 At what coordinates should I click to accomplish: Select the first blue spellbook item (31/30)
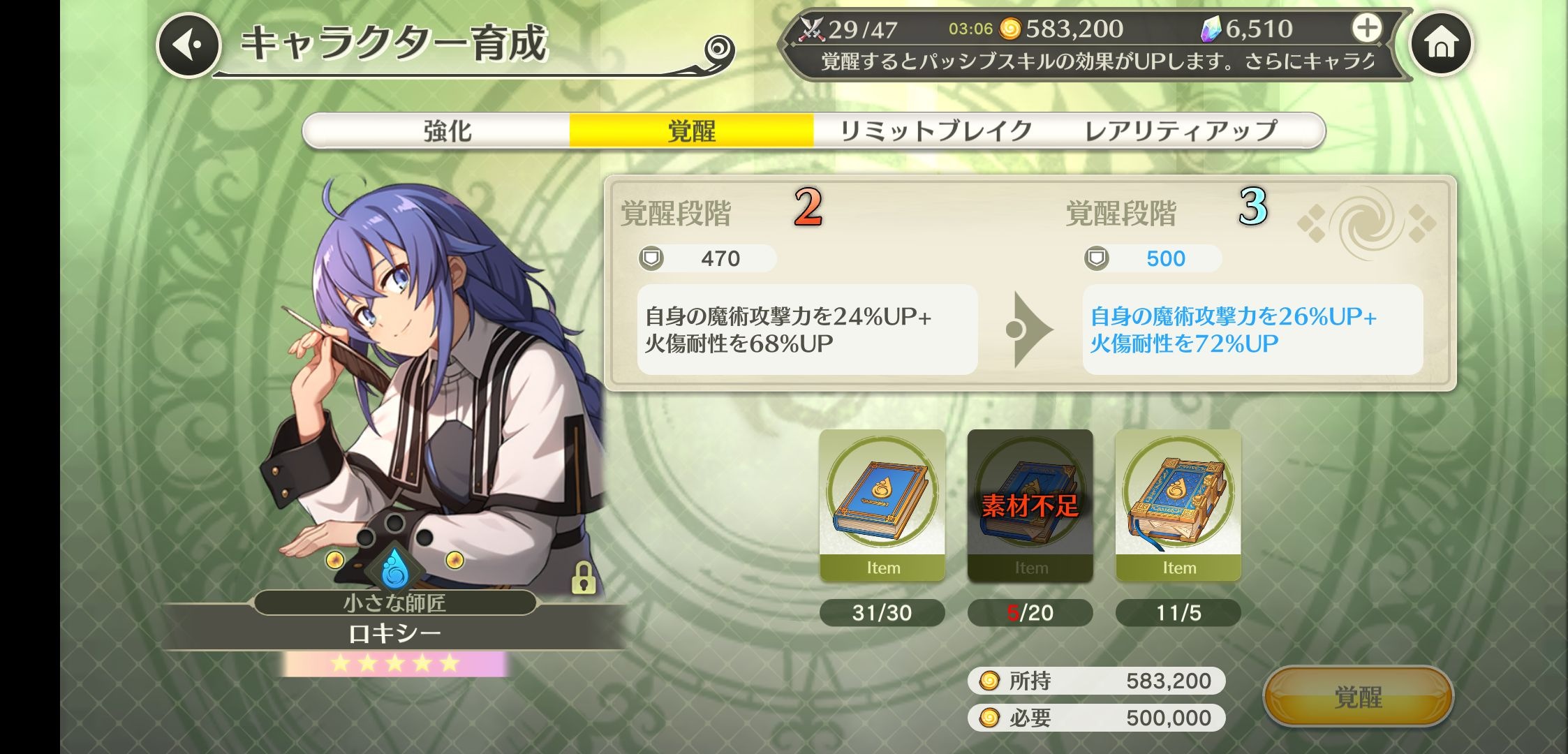(882, 505)
